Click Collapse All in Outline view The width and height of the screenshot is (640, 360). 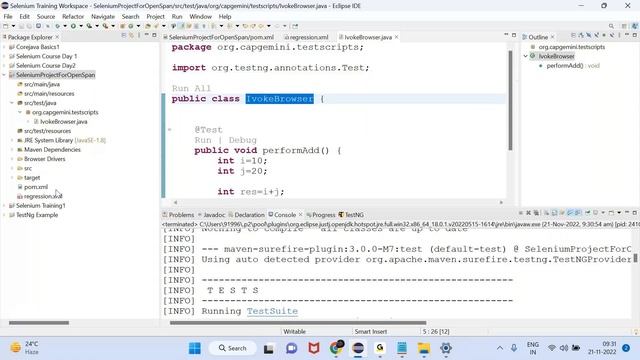573,36
